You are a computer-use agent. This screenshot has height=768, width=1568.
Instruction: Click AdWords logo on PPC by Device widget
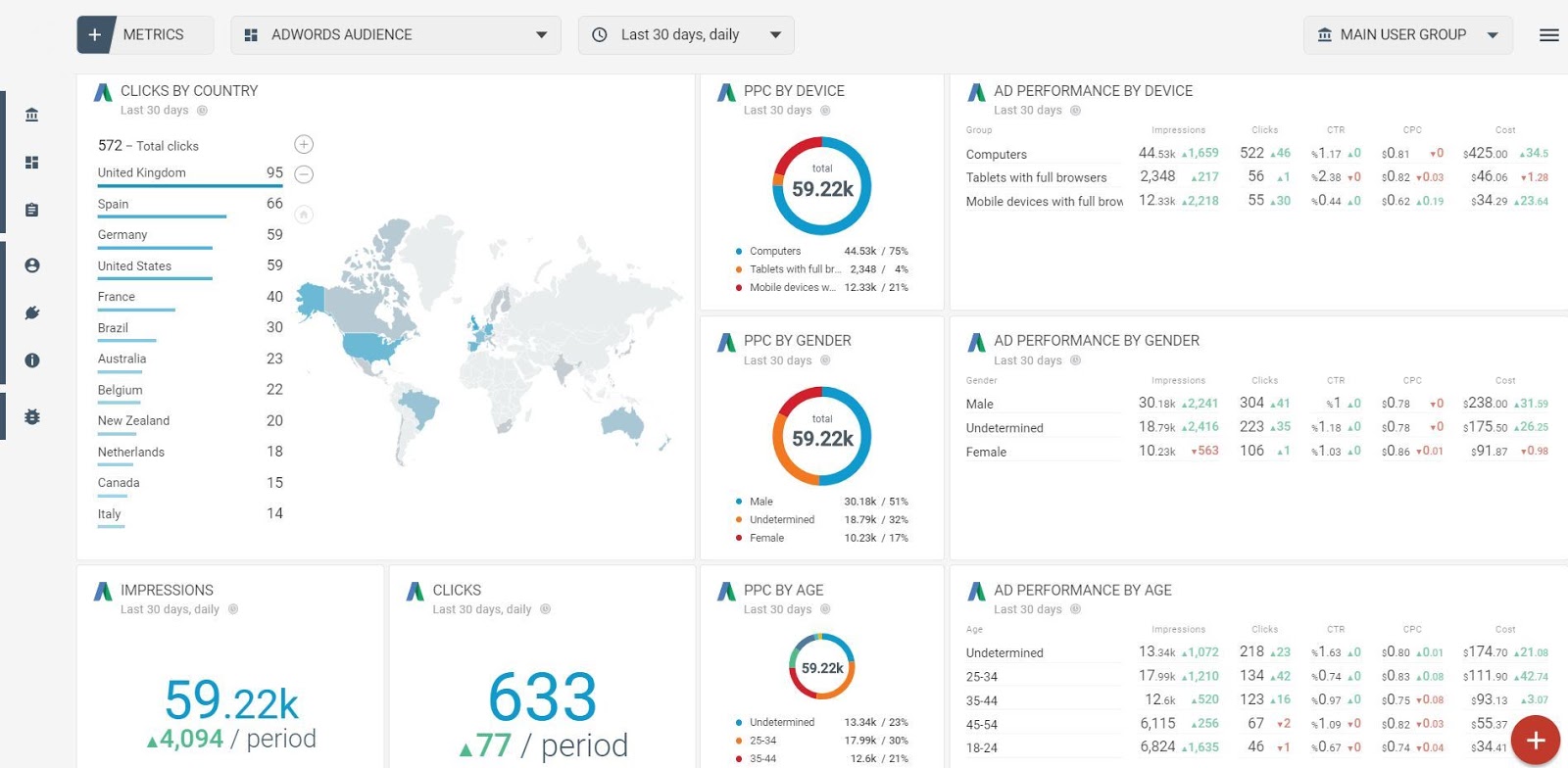tap(726, 93)
